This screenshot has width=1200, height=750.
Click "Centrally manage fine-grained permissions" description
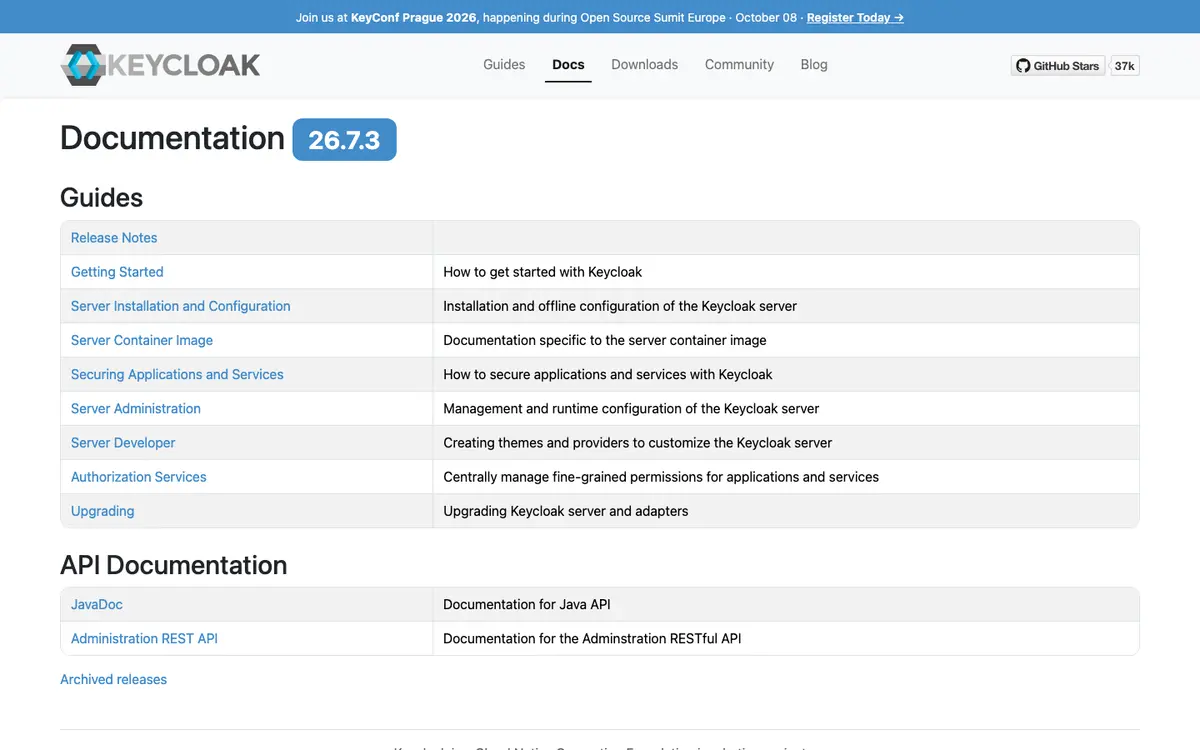[x=661, y=477]
